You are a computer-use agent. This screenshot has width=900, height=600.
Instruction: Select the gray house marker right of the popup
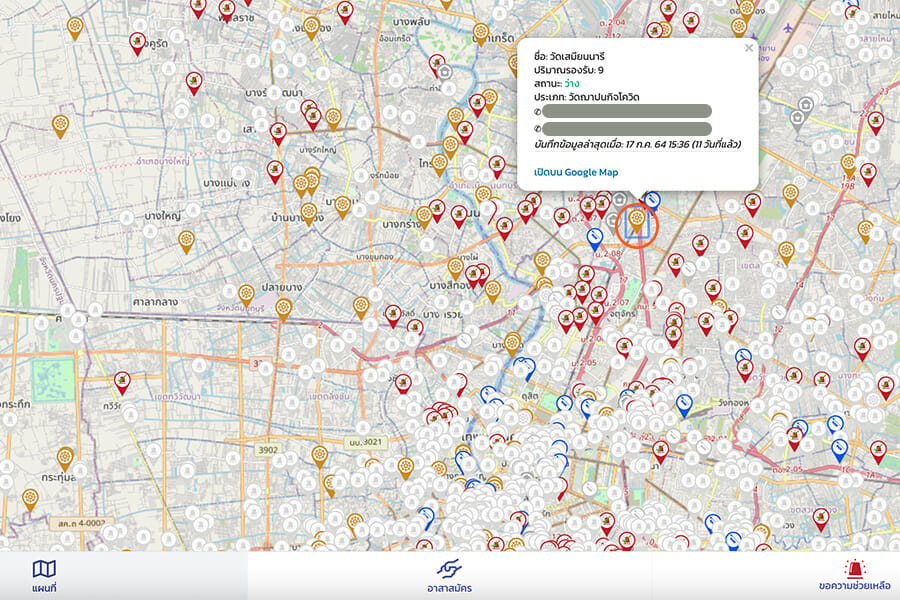tap(797, 118)
